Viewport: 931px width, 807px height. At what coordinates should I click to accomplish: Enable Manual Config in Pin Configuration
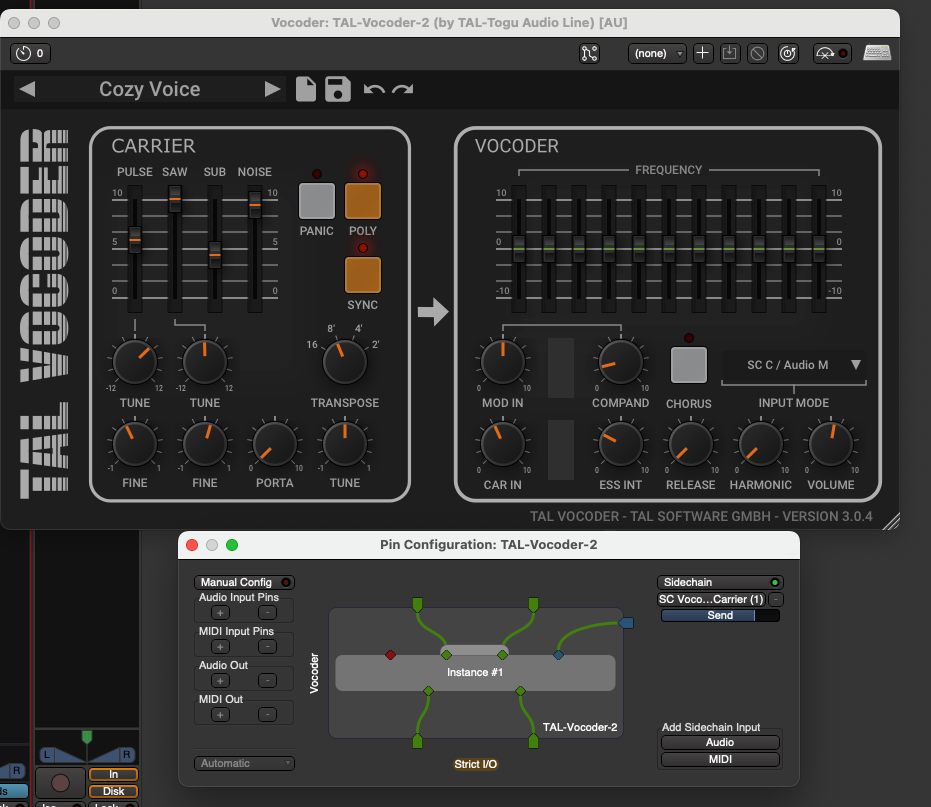pos(245,583)
